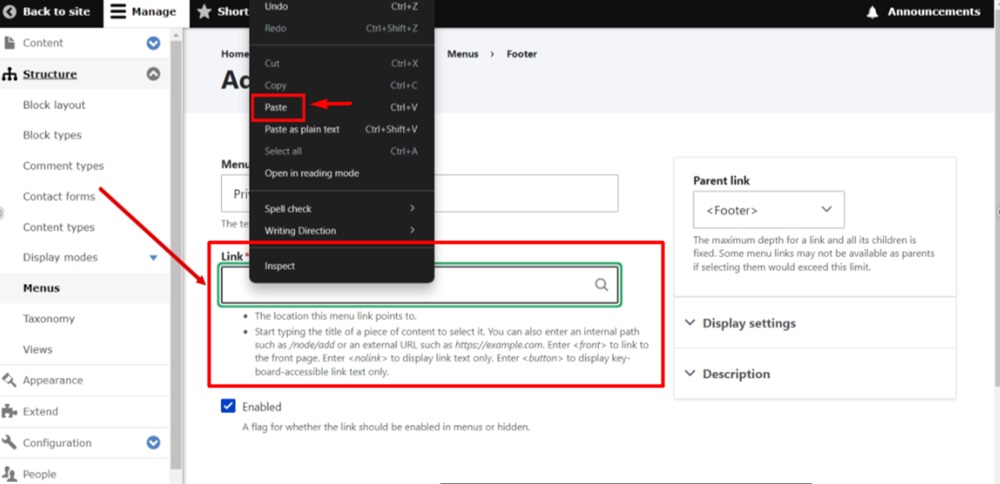Screen dimensions: 1000x484
Task: Open Writing Direction submenu
Action: (341, 230)
